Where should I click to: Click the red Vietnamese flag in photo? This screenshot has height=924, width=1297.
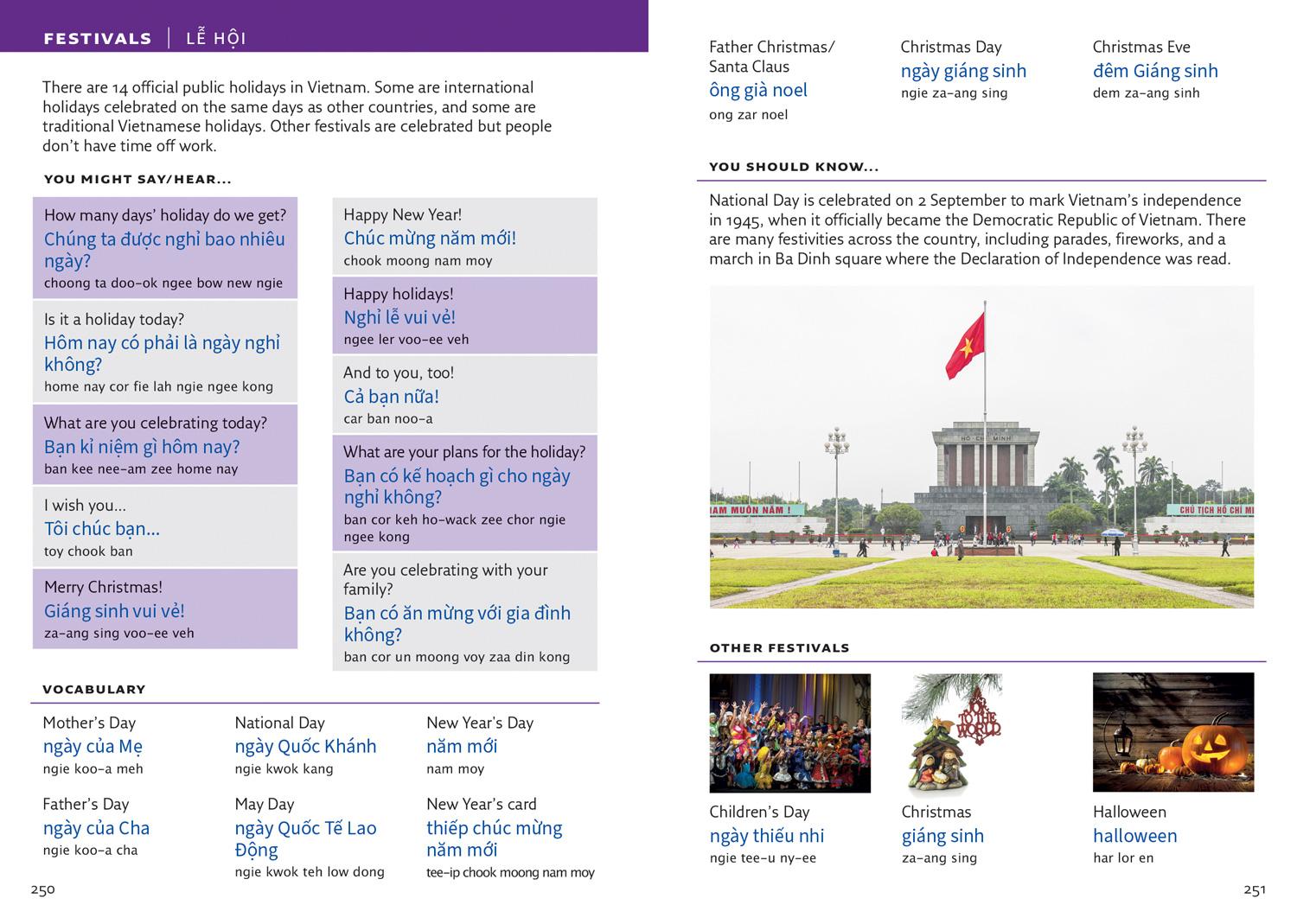[x=965, y=345]
